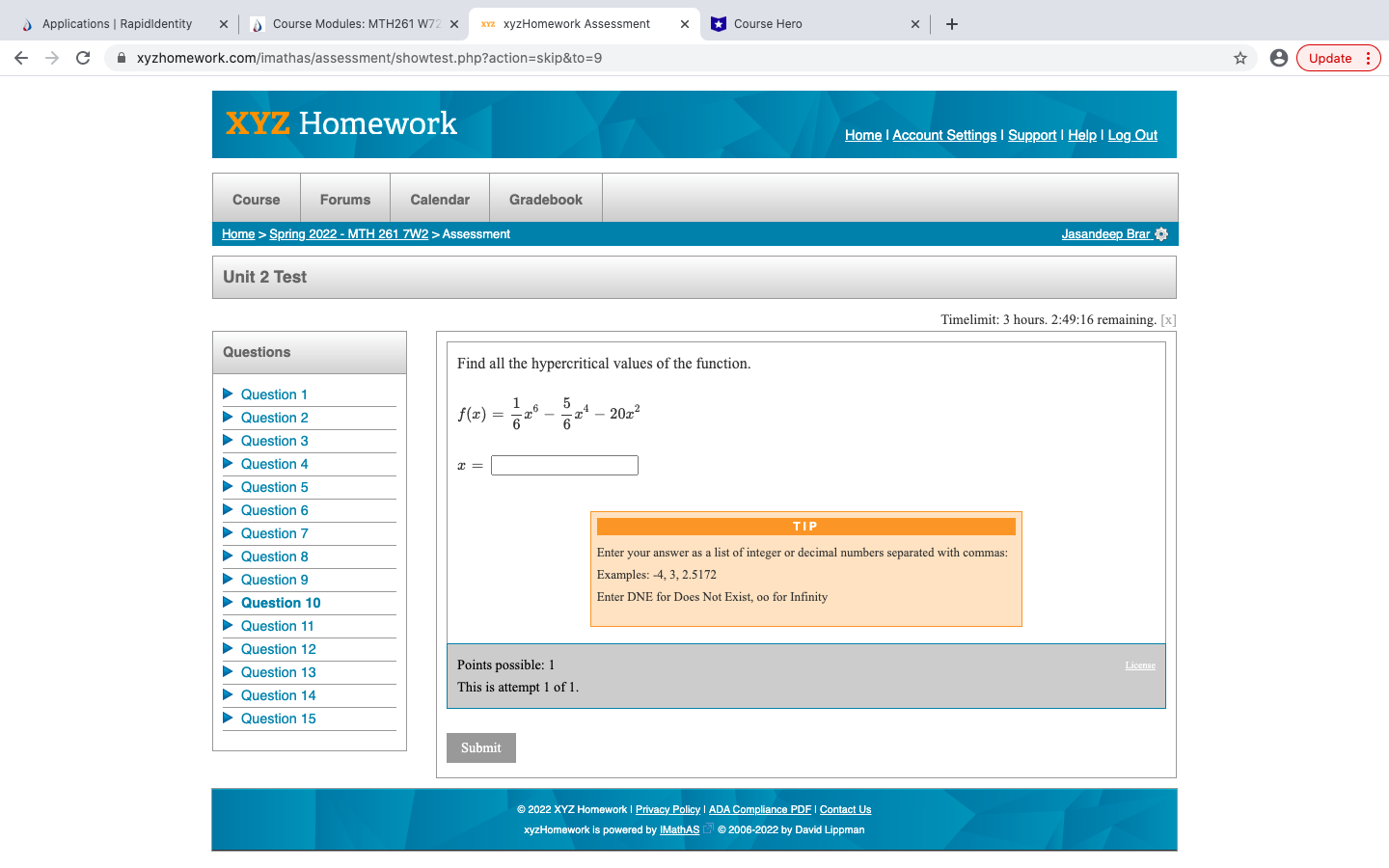Reload the current page

point(82,58)
